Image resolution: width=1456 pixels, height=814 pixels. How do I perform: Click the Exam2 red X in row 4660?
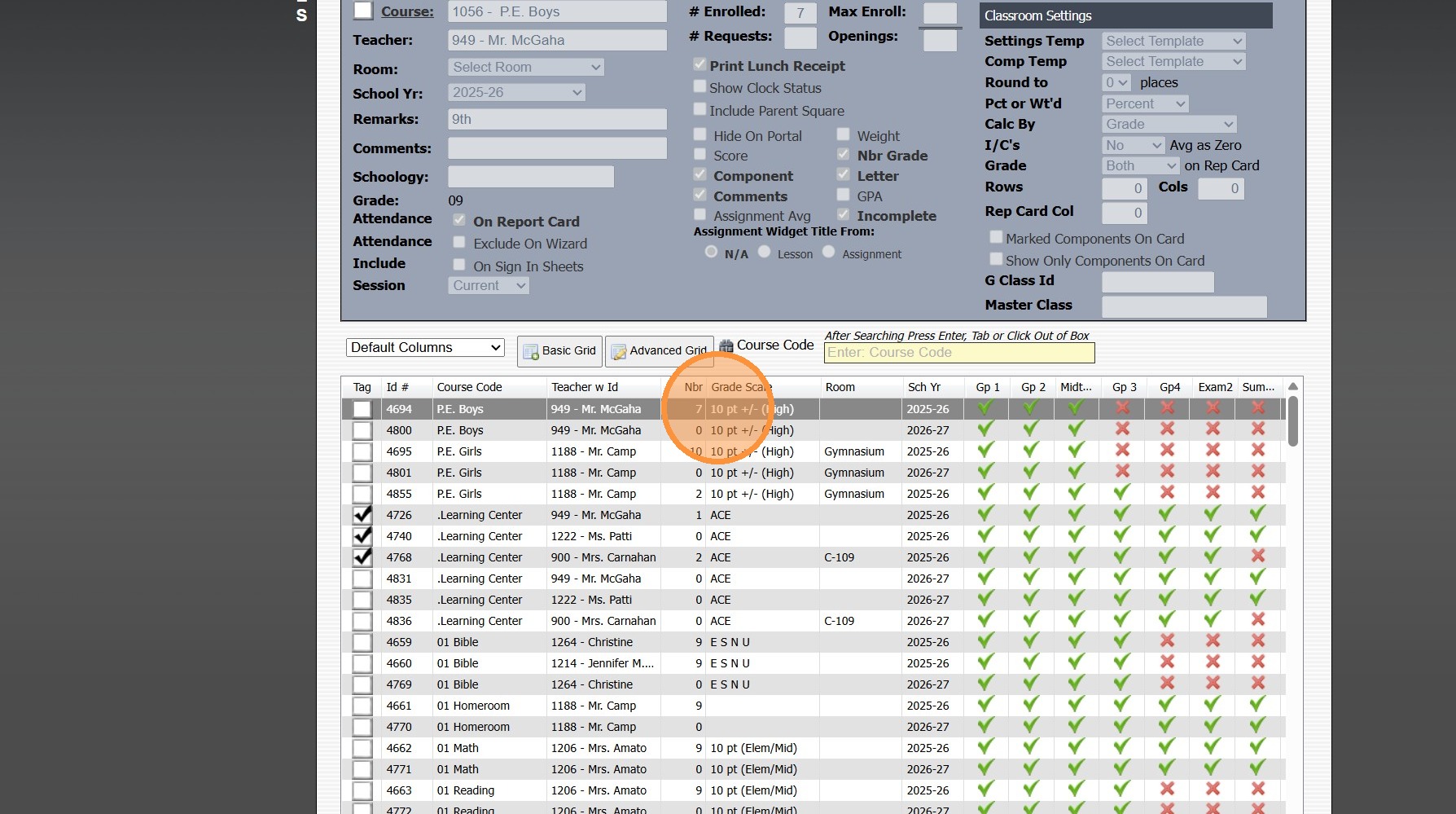coord(1213,662)
